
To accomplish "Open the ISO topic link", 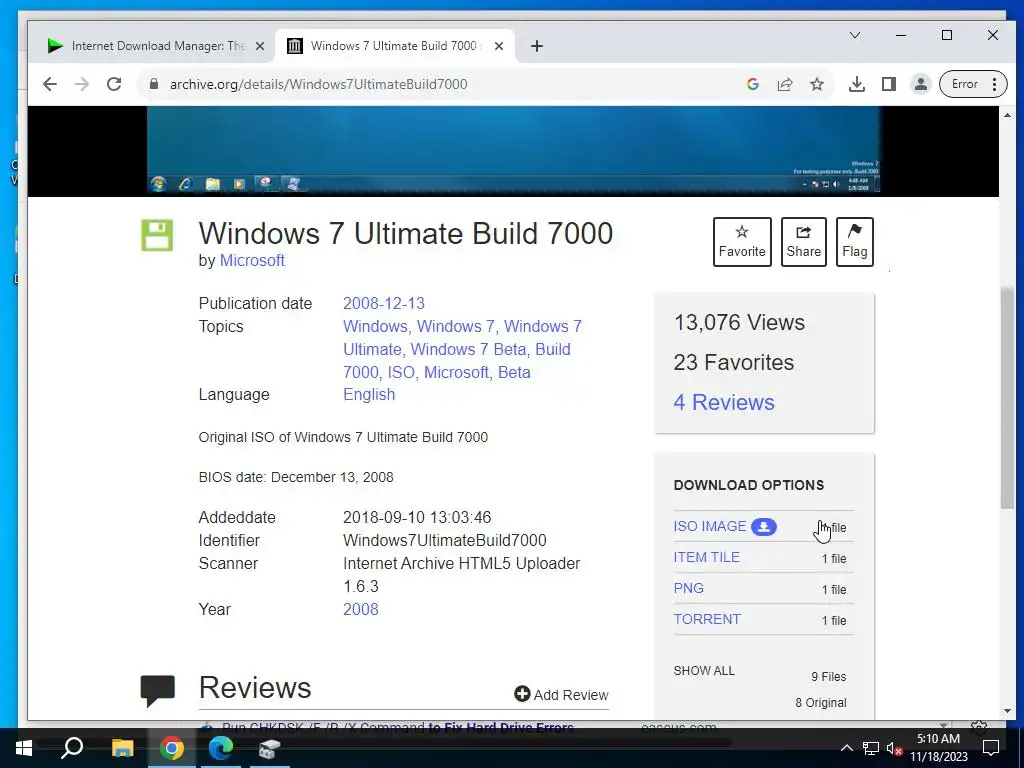I will tap(401, 372).
